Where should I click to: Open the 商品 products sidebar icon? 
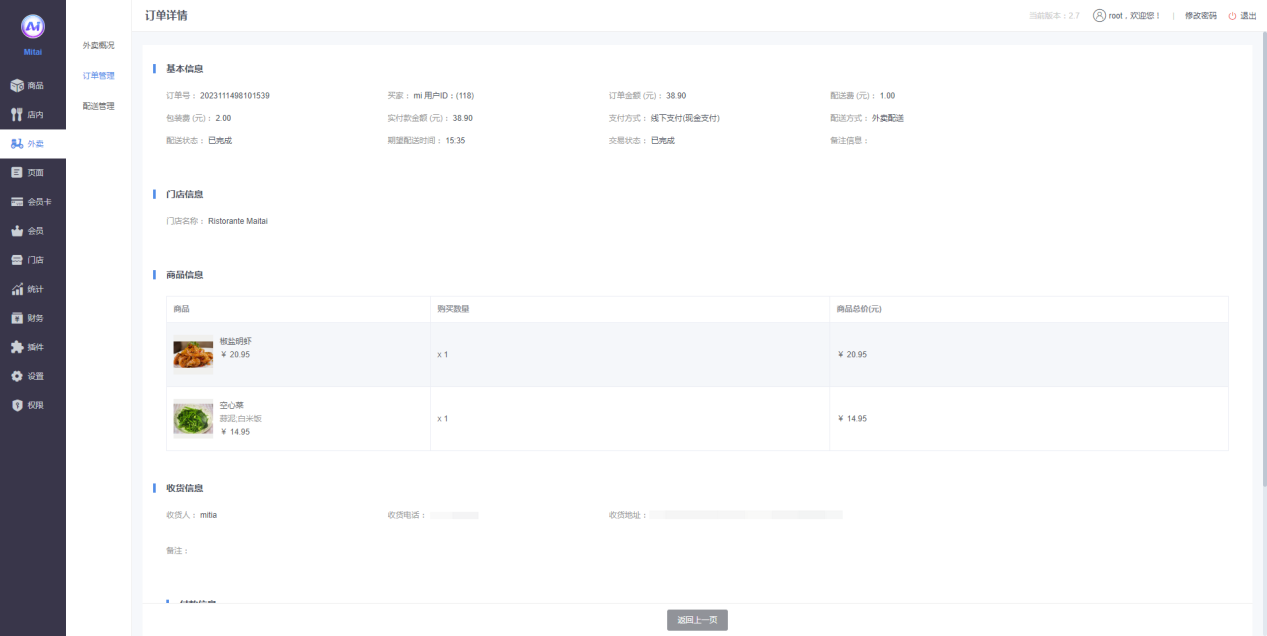17,86
